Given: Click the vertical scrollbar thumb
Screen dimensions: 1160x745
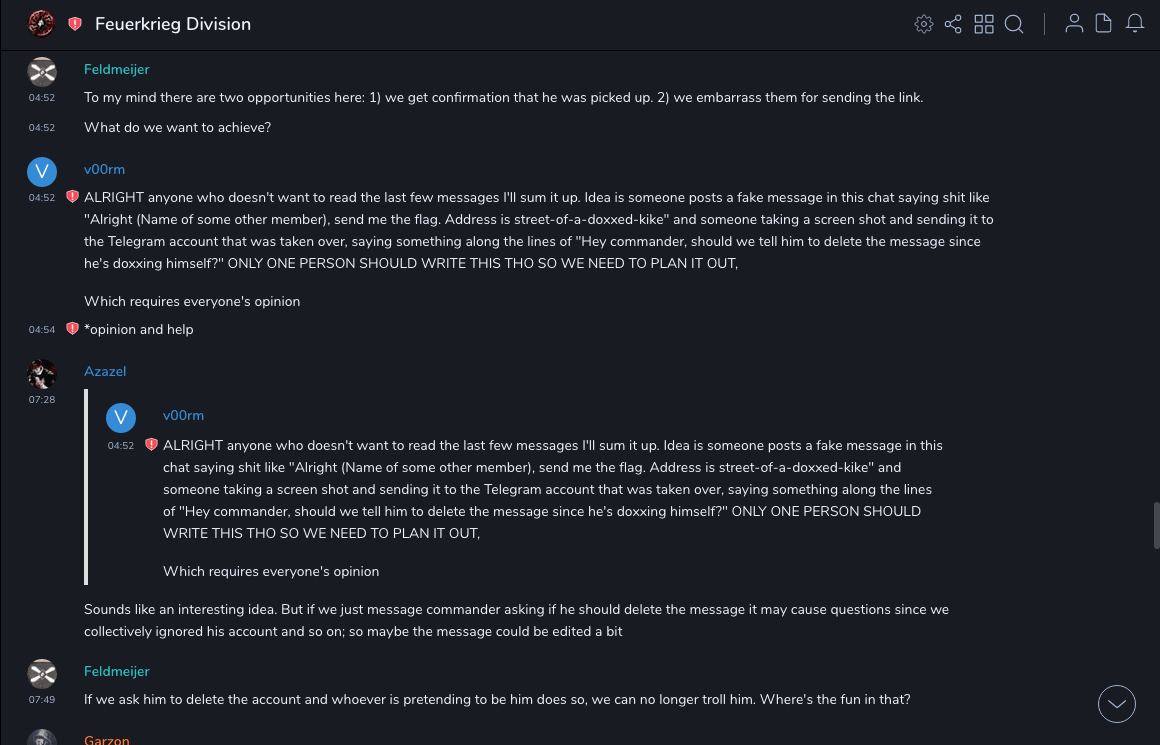Looking at the screenshot, I should click(x=1156, y=525).
